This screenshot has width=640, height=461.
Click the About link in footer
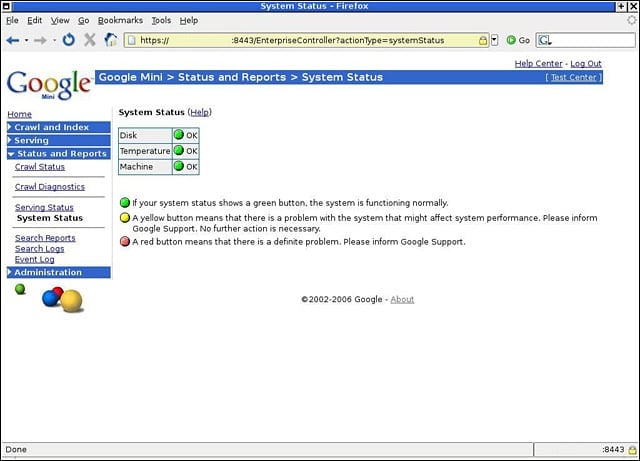point(402,299)
